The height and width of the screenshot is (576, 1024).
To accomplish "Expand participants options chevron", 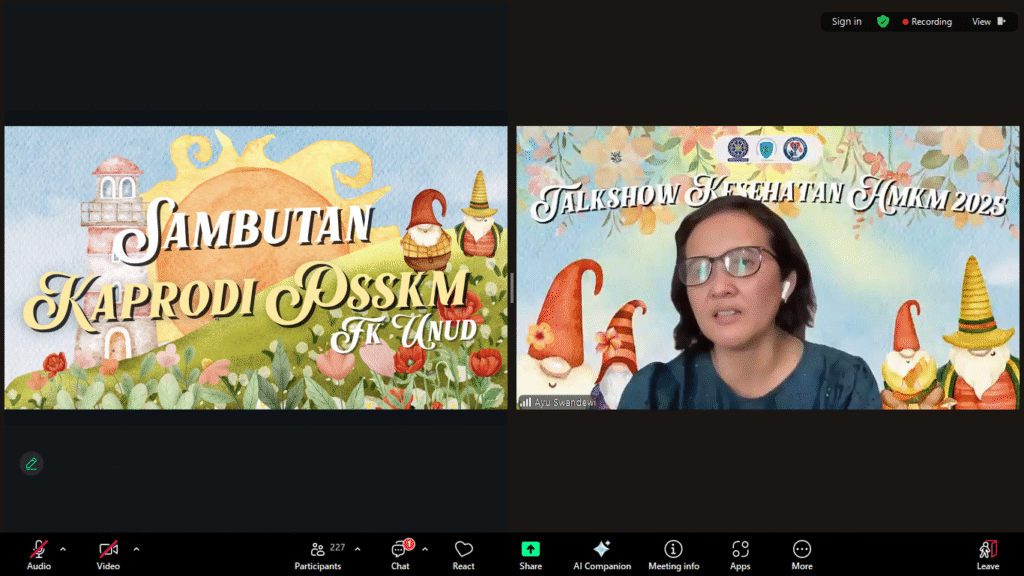I will (357, 549).
